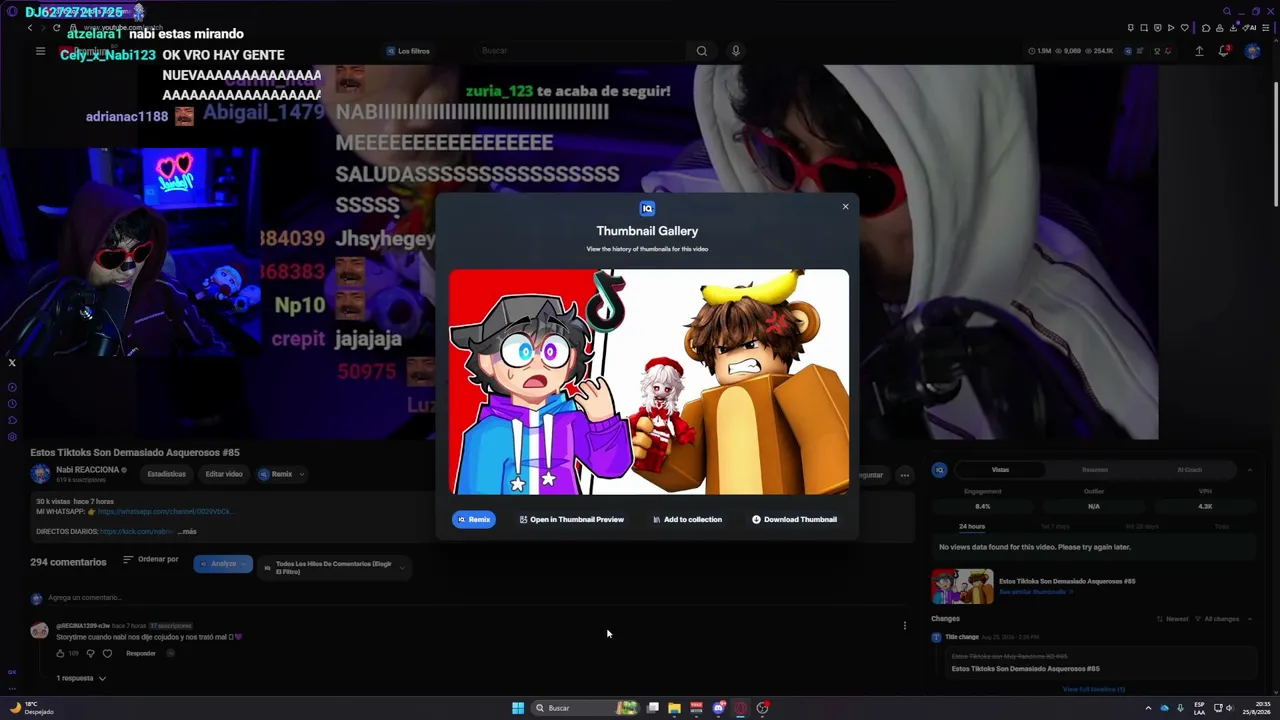1280x720 pixels.
Task: Open the Nabi REACCIONA channel name
Action: tap(88, 469)
